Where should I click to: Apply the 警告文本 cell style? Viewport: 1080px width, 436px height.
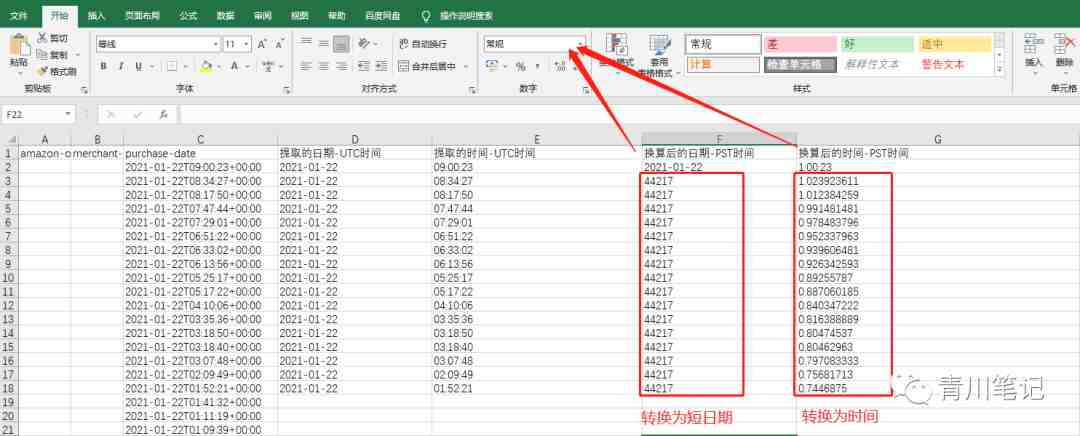955,64
